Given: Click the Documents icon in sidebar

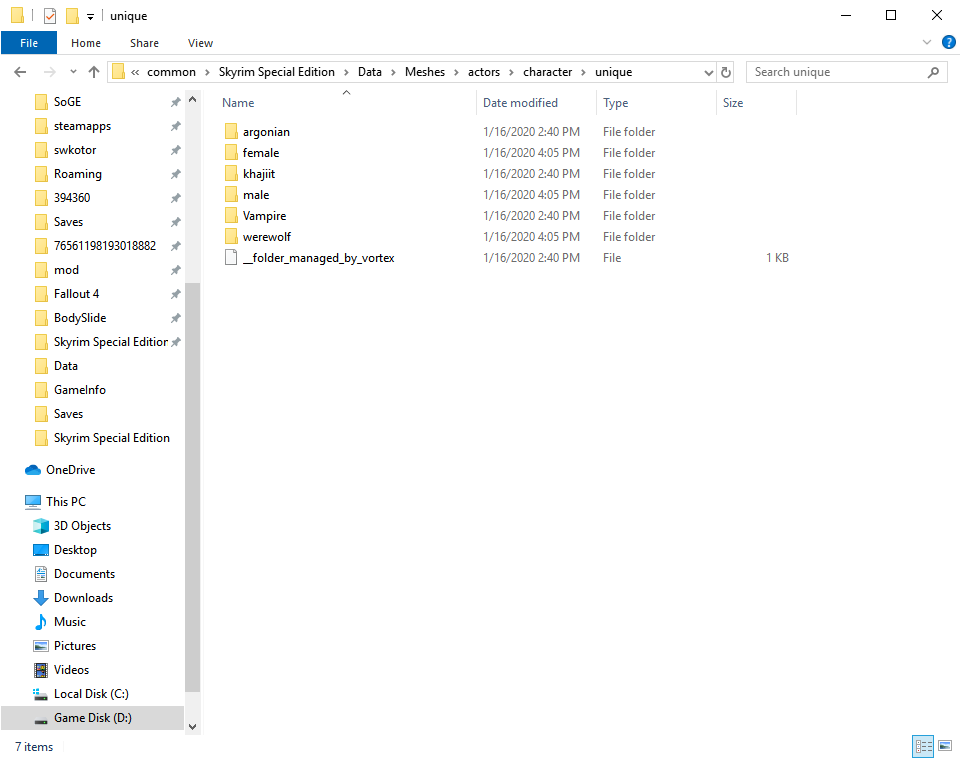Looking at the screenshot, I should (x=40, y=574).
